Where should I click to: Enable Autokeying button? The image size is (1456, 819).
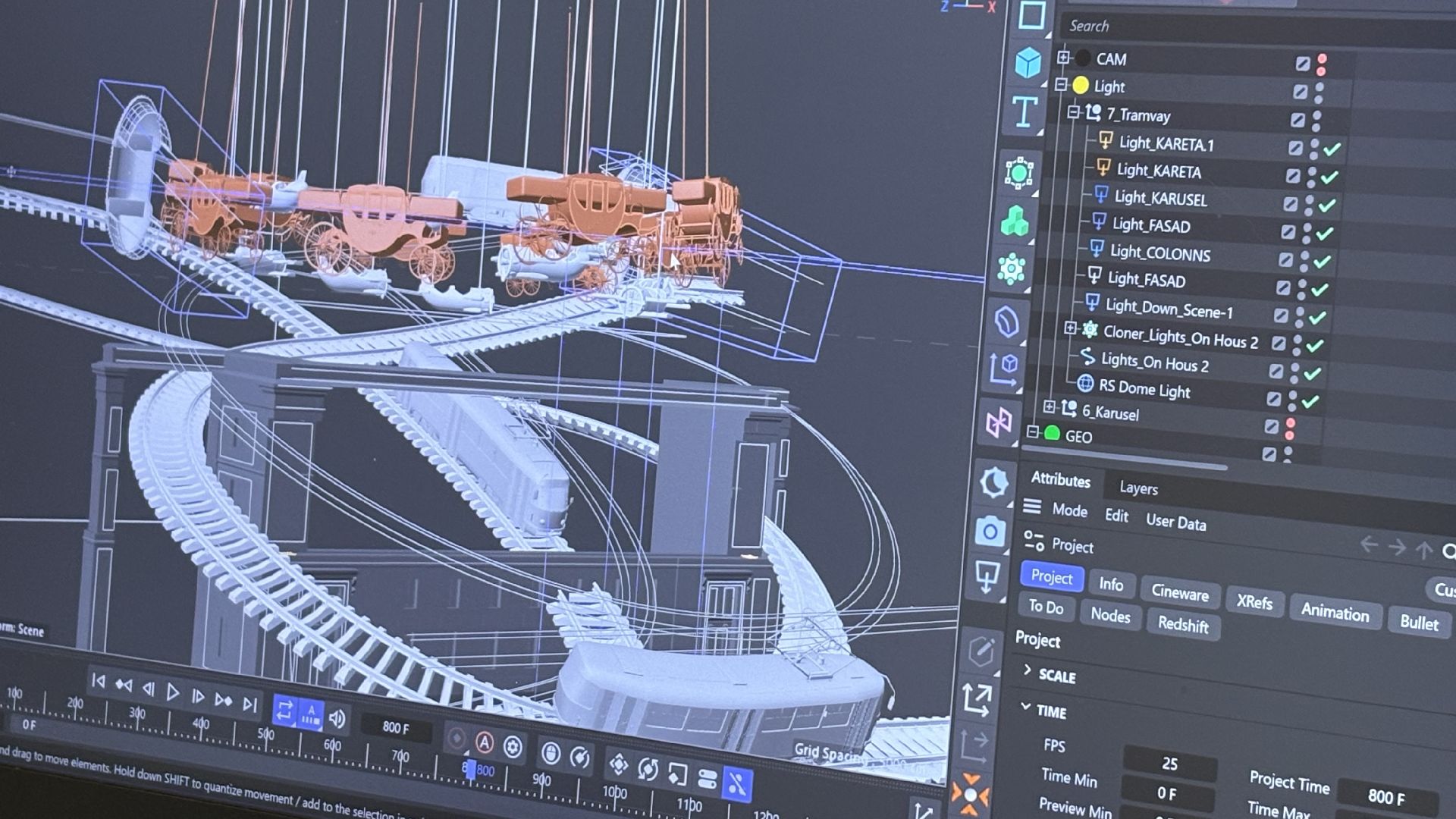pos(485,742)
